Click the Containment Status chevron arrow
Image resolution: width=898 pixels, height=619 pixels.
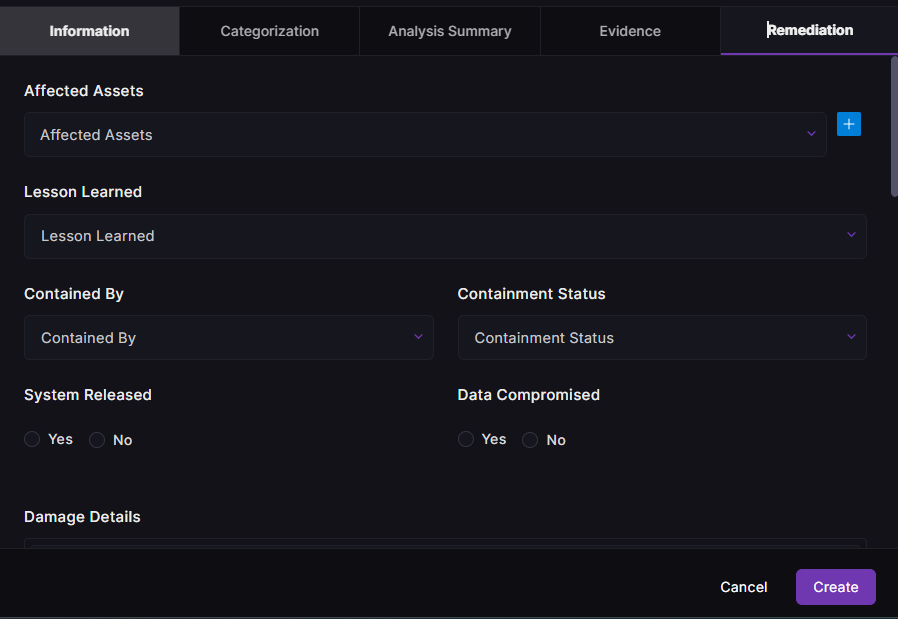pos(851,337)
